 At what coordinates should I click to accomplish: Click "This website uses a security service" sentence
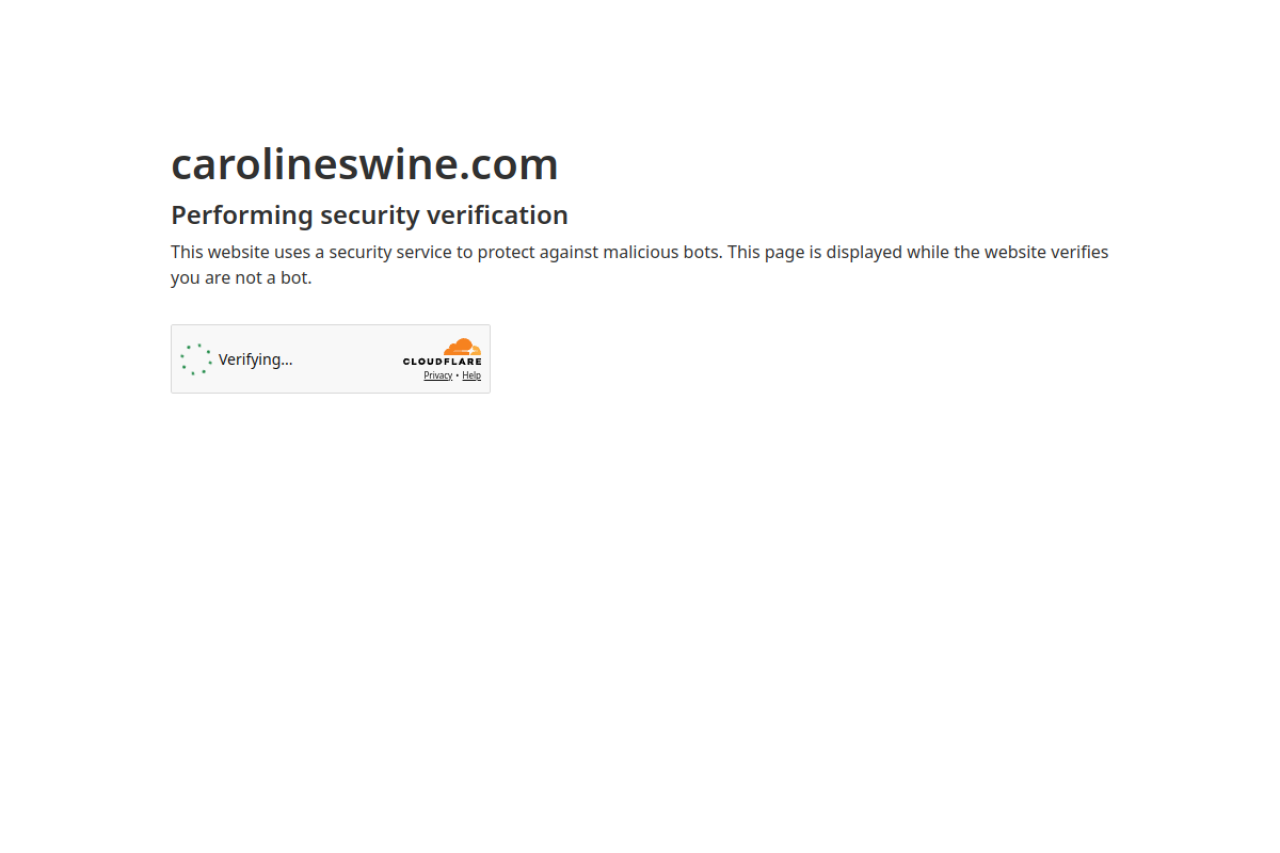[311, 252]
